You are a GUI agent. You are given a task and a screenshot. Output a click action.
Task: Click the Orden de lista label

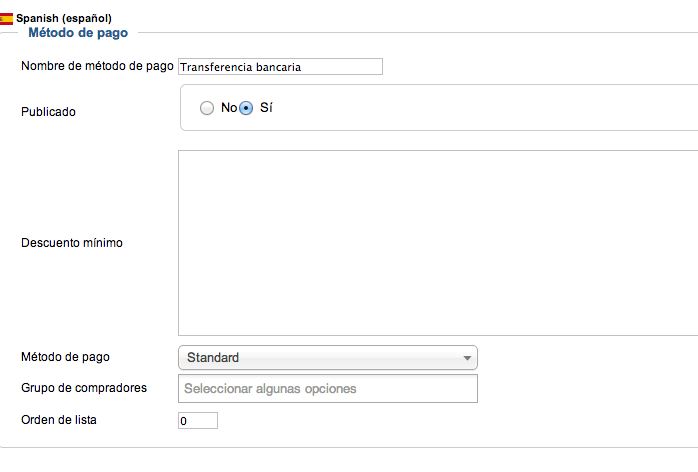pyautogui.click(x=59, y=420)
